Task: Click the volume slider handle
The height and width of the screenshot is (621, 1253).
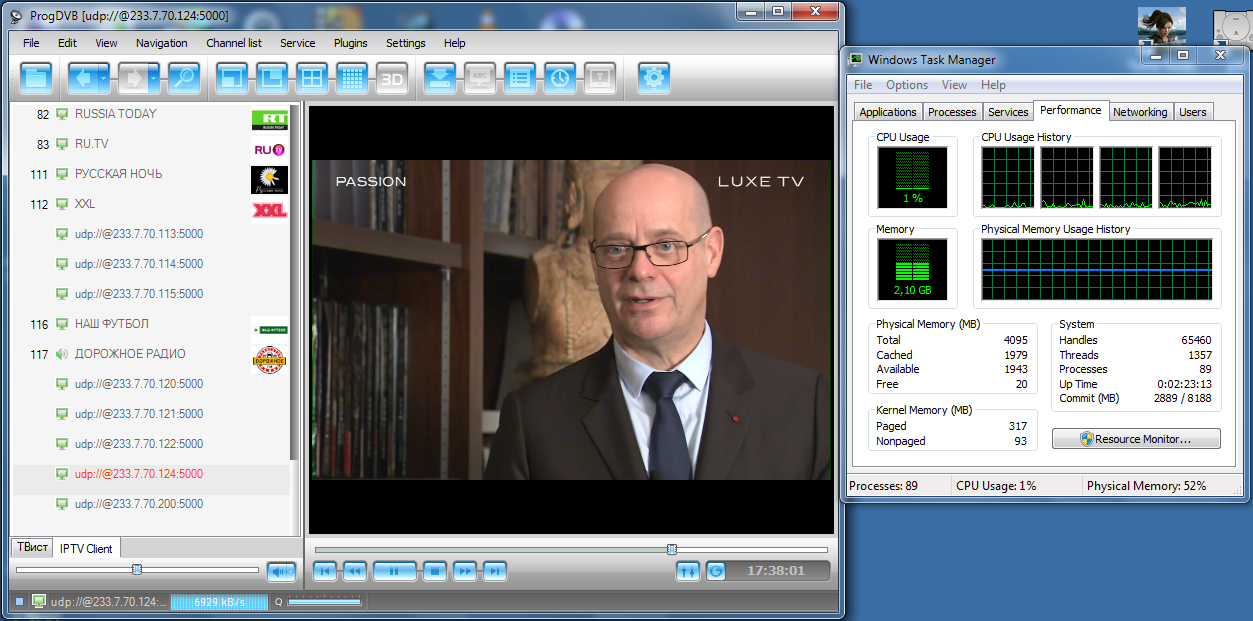Action: (137, 569)
